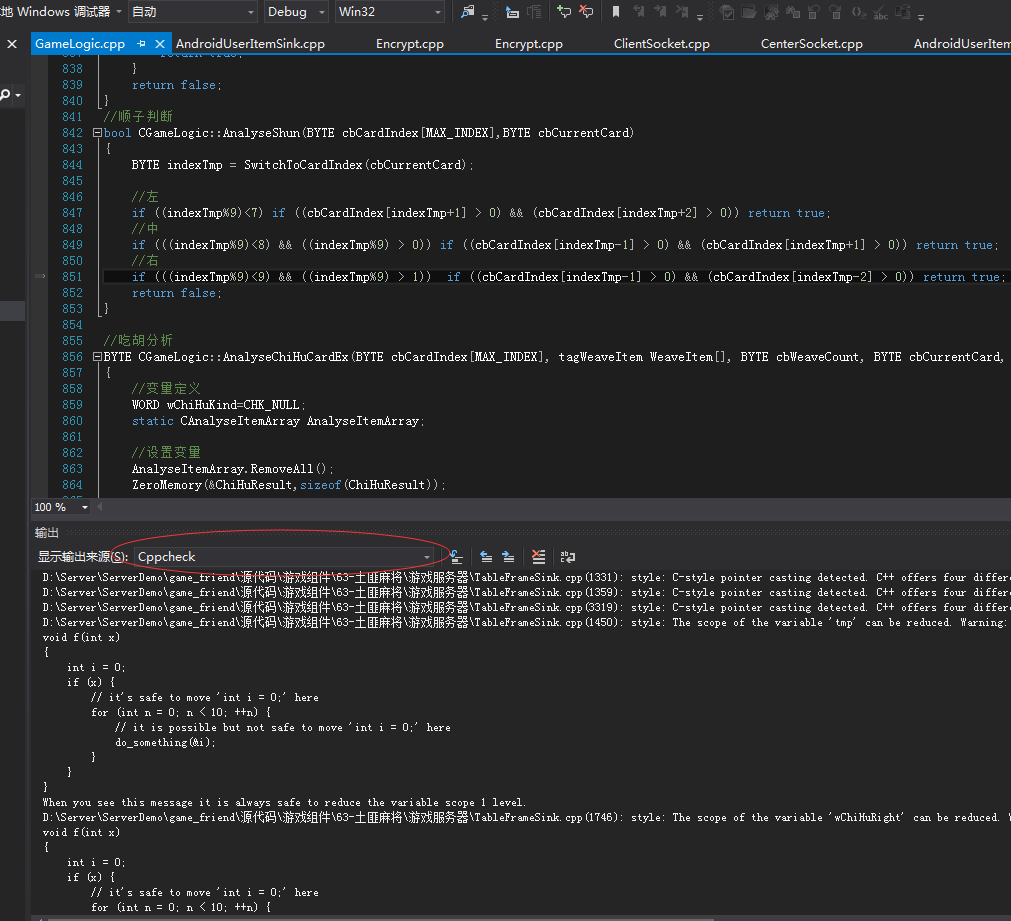This screenshot has height=921, width=1011.
Task: Click Cppcheck result for TableFrameSink.cpp(1746)
Action: (x=526, y=817)
